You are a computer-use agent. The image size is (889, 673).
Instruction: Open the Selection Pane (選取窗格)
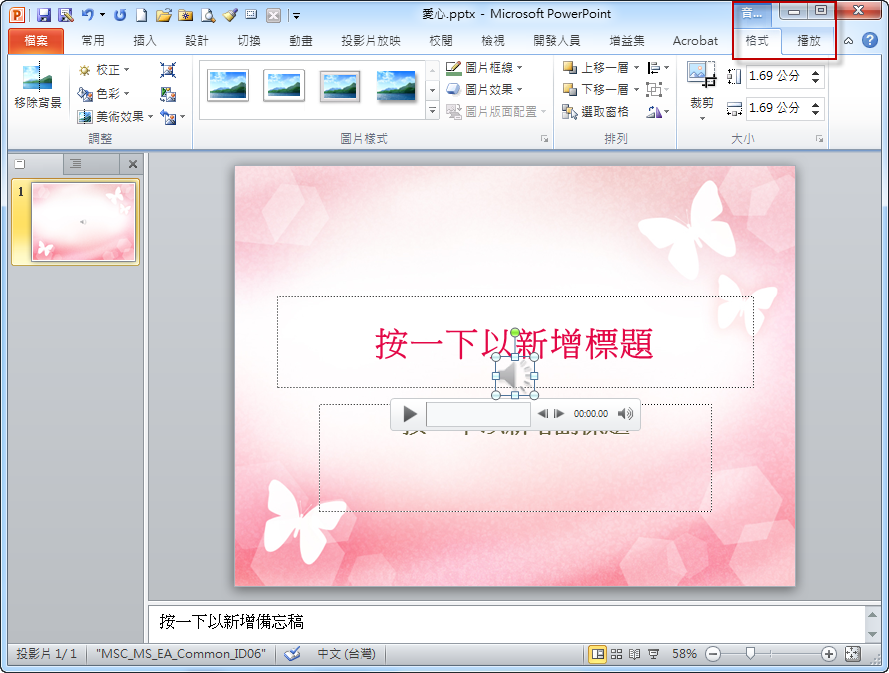(x=595, y=112)
